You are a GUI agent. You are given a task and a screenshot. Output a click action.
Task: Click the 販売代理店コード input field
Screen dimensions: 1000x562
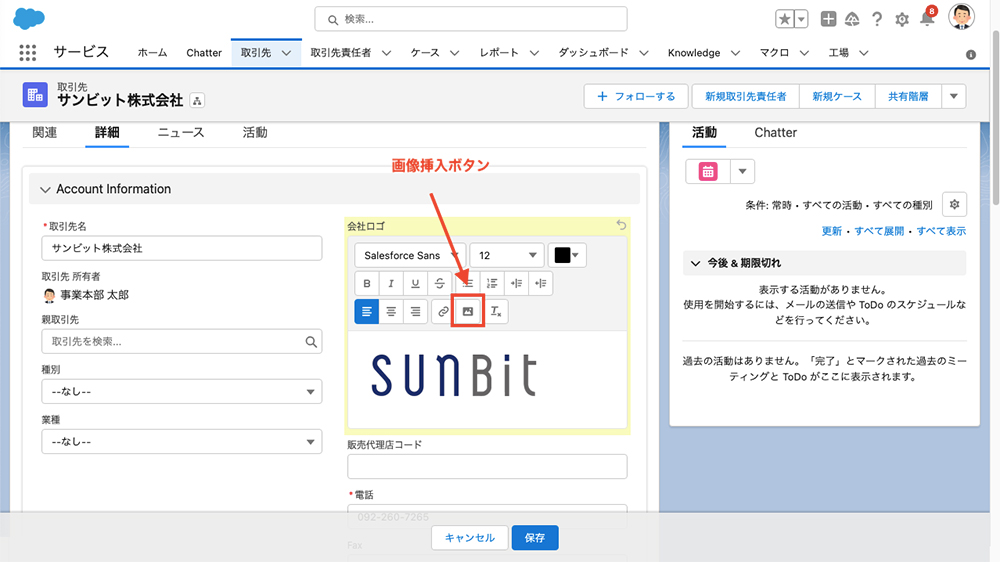(487, 466)
